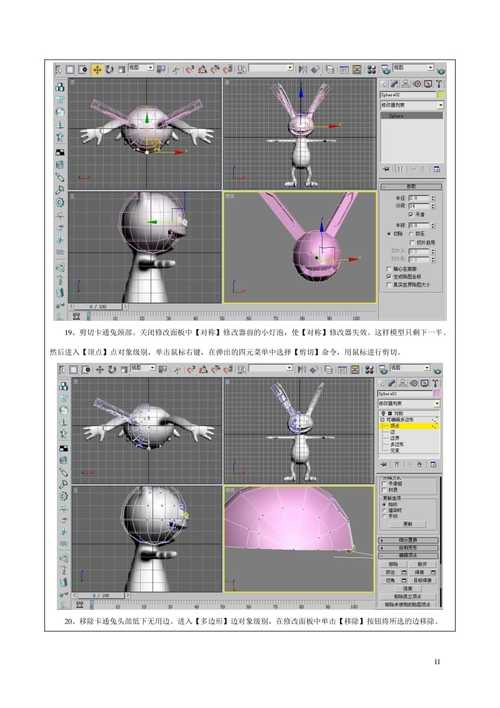Click the Break button in Edit Vertices rollout
The image size is (500, 708).
tap(422, 564)
